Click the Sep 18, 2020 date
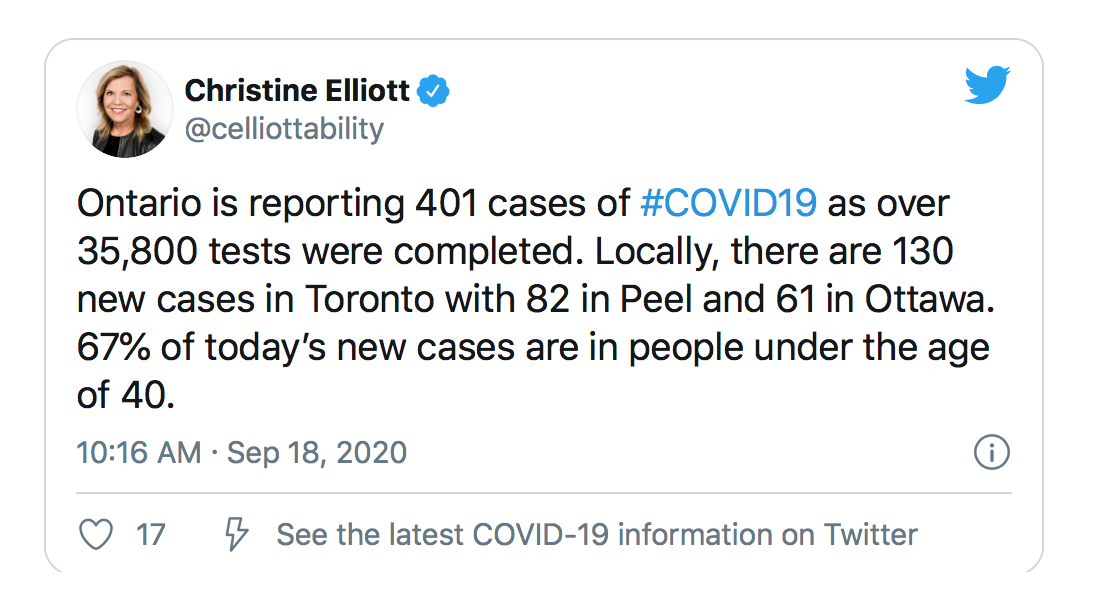 click(316, 453)
